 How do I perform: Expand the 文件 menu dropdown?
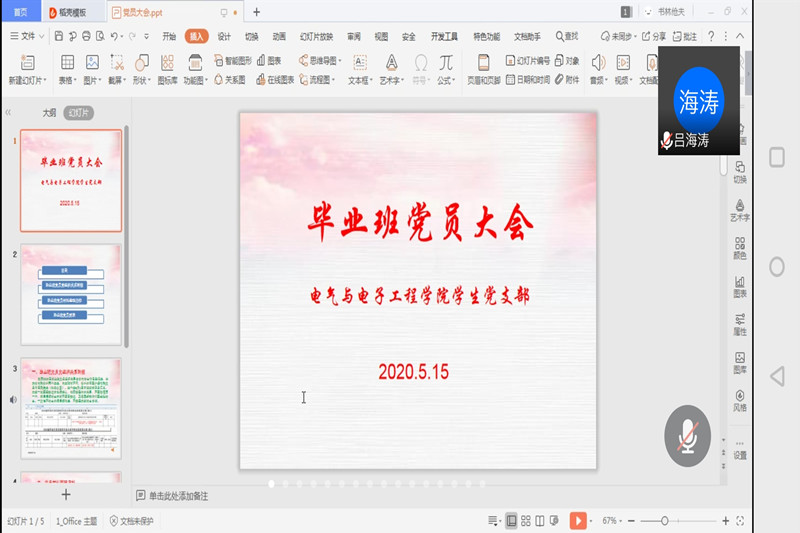tap(27, 36)
